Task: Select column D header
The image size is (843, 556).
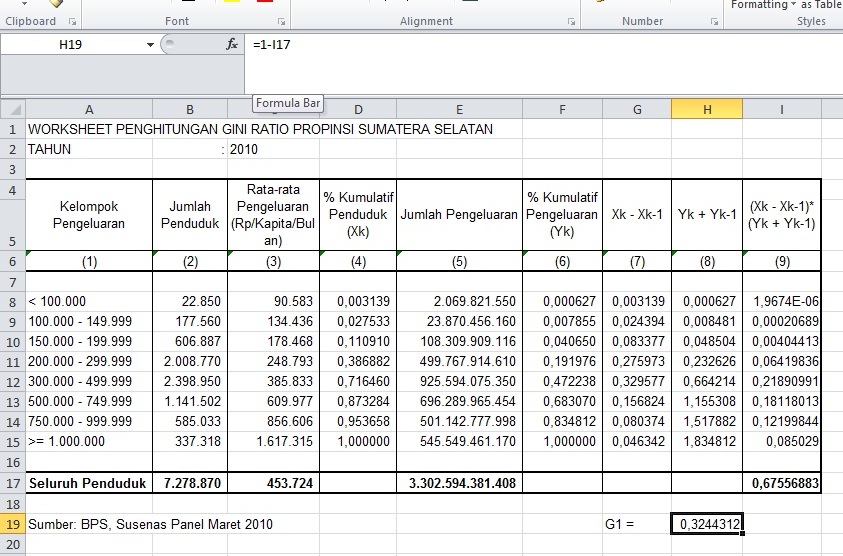Action: coord(358,109)
